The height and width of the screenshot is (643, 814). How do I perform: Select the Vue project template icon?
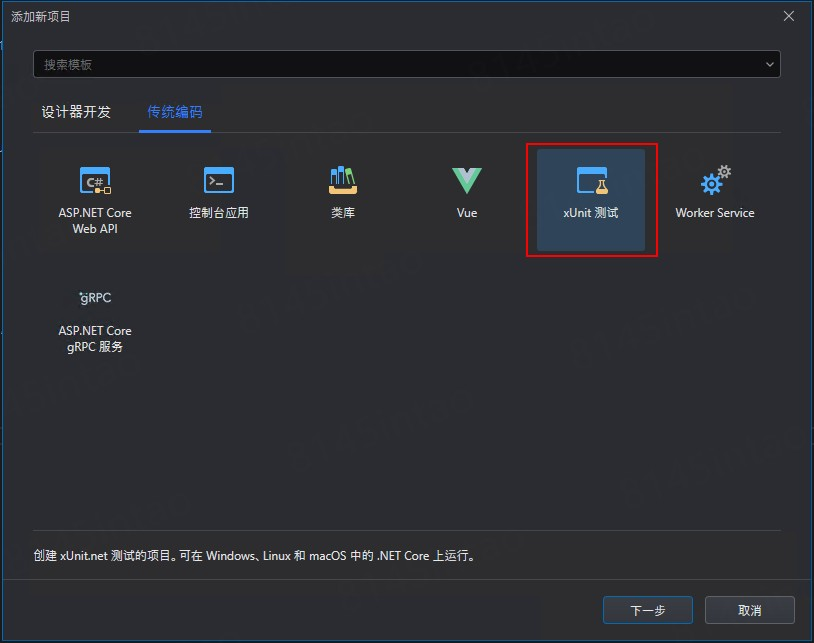[467, 181]
